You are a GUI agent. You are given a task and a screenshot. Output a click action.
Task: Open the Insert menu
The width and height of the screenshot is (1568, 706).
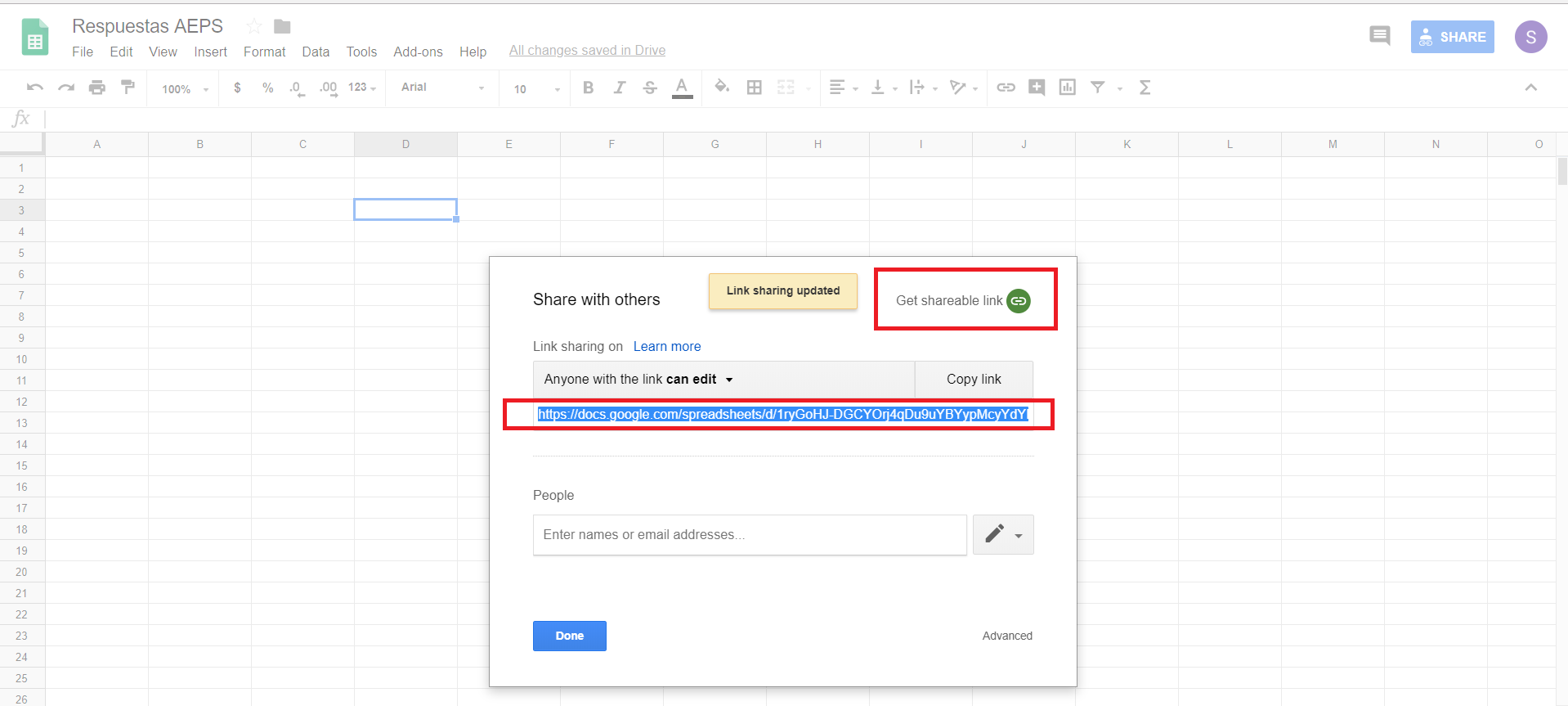pyautogui.click(x=210, y=52)
